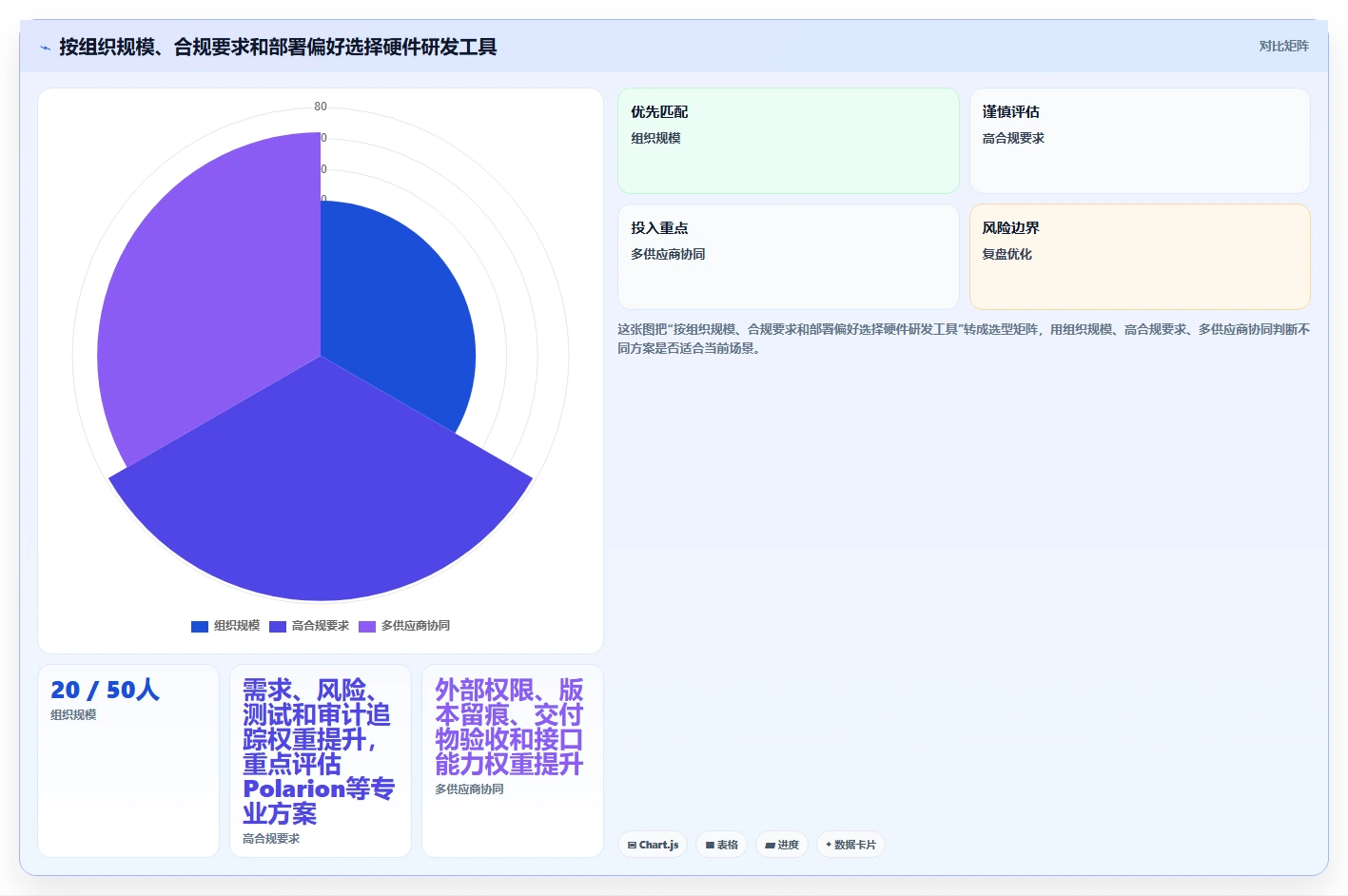Open the 优先匹配 card

(789, 141)
